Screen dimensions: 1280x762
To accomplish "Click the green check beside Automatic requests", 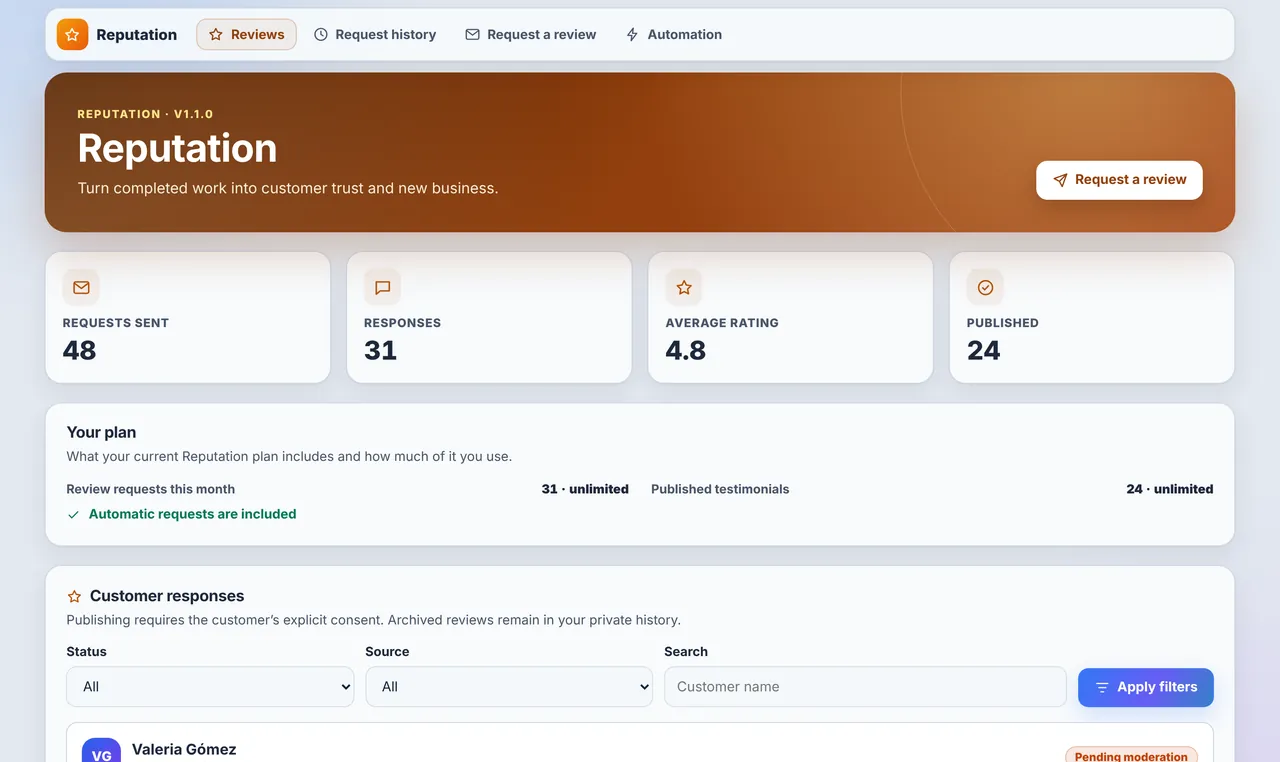I will tap(73, 514).
